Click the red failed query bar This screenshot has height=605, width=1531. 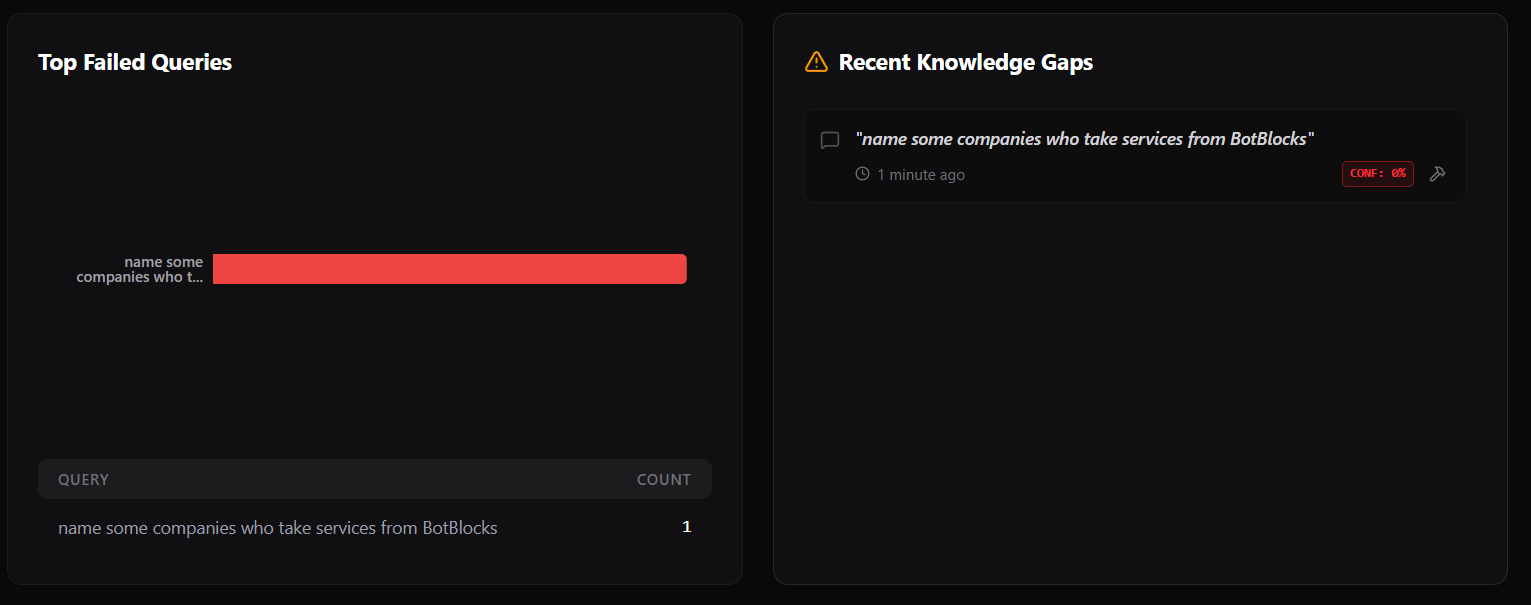[449, 269]
